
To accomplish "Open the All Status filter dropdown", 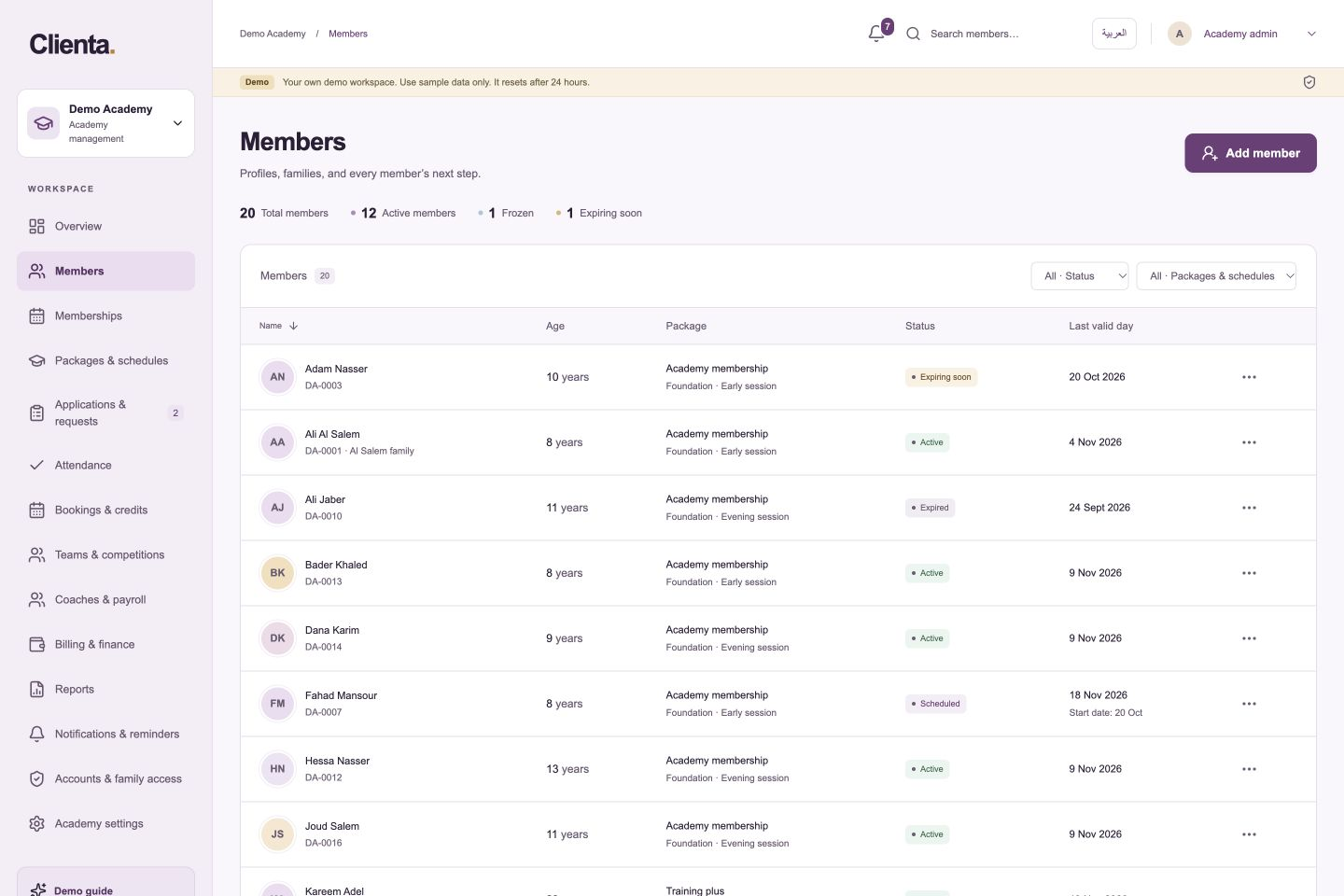I will (x=1080, y=276).
